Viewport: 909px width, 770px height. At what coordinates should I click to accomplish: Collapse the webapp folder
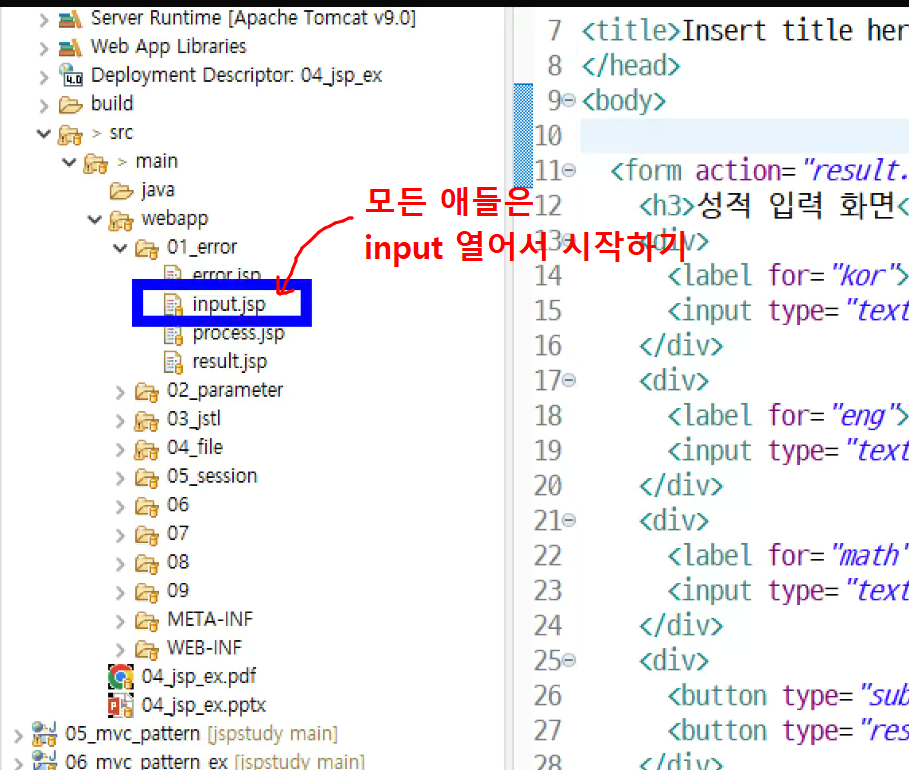pos(94,220)
